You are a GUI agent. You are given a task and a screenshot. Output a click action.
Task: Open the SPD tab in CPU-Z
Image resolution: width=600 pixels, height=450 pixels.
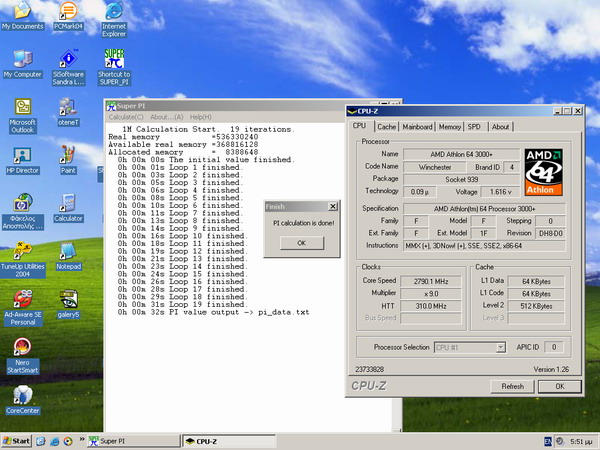click(x=476, y=127)
